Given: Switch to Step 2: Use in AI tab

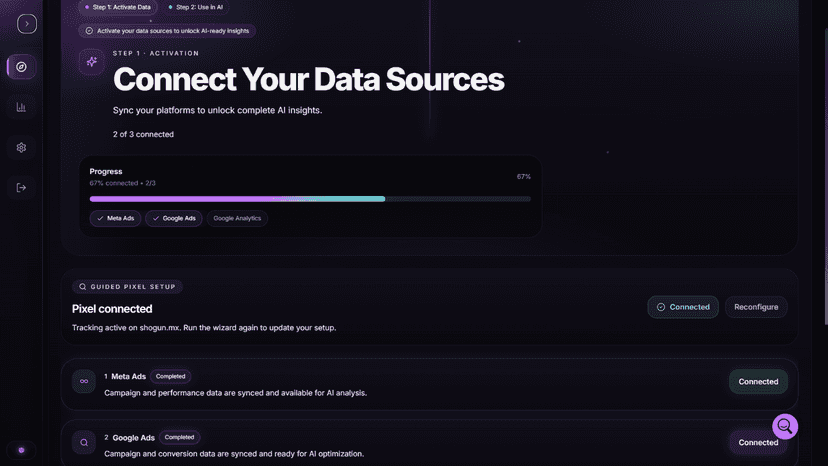Looking at the screenshot, I should [x=195, y=7].
